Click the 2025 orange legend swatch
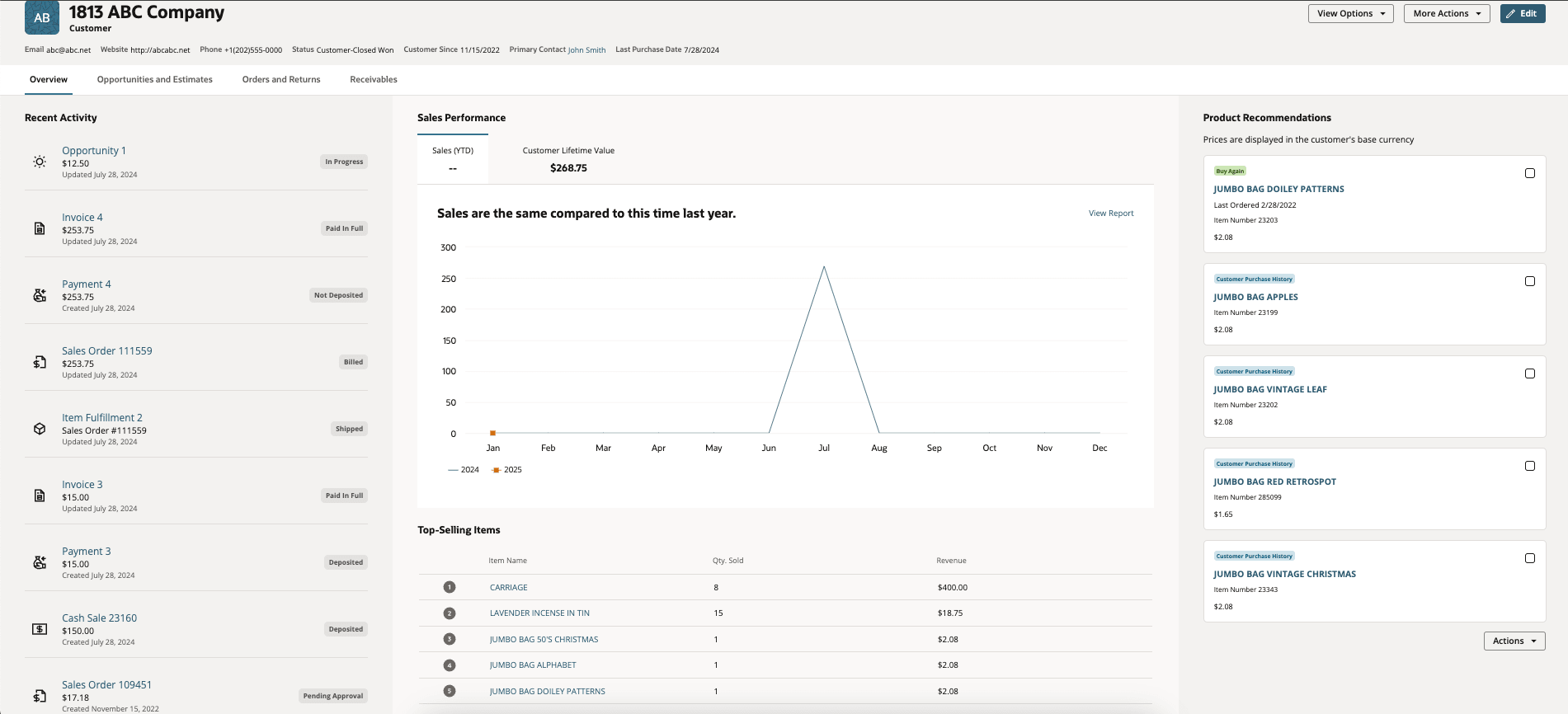Viewport: 1568px width, 714px height. [x=496, y=470]
